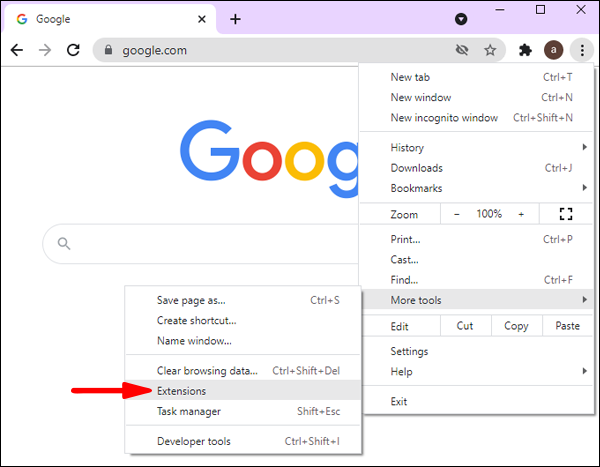
Task: Close the Chrome window
Action: coord(581,10)
